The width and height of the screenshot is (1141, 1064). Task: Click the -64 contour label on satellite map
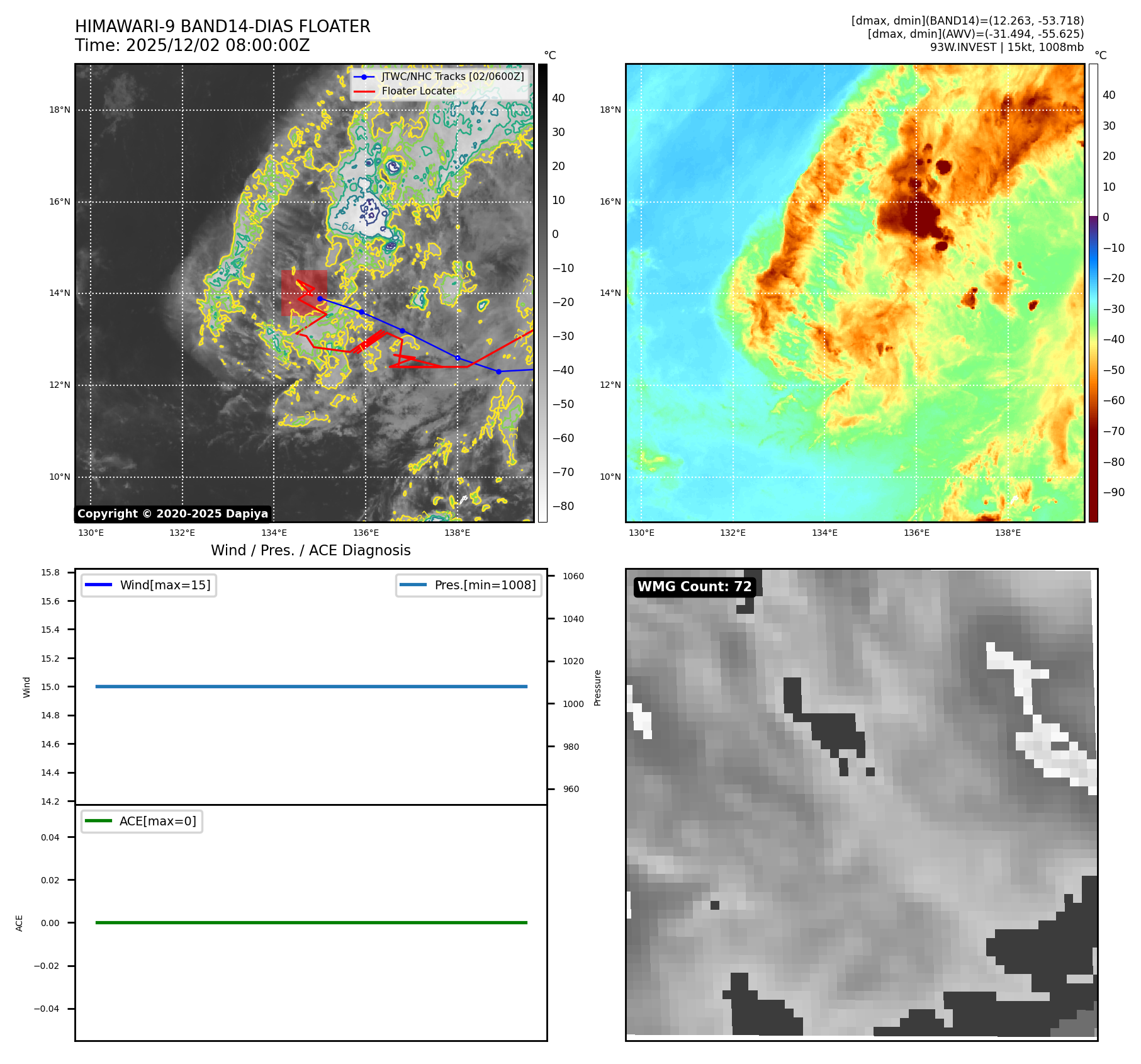pyautogui.click(x=344, y=225)
